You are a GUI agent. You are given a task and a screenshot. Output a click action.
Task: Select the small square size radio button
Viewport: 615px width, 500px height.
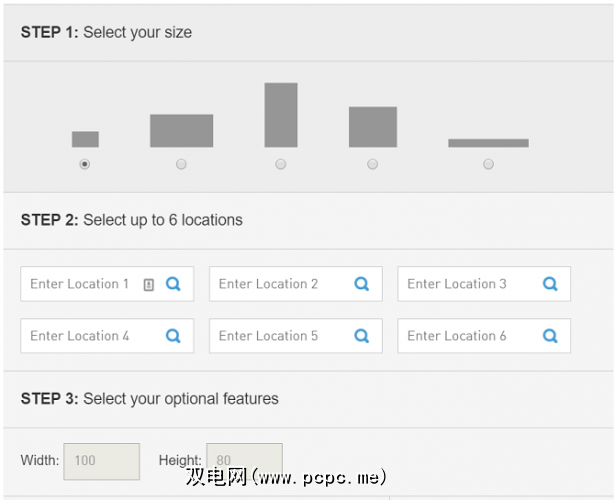(x=85, y=164)
